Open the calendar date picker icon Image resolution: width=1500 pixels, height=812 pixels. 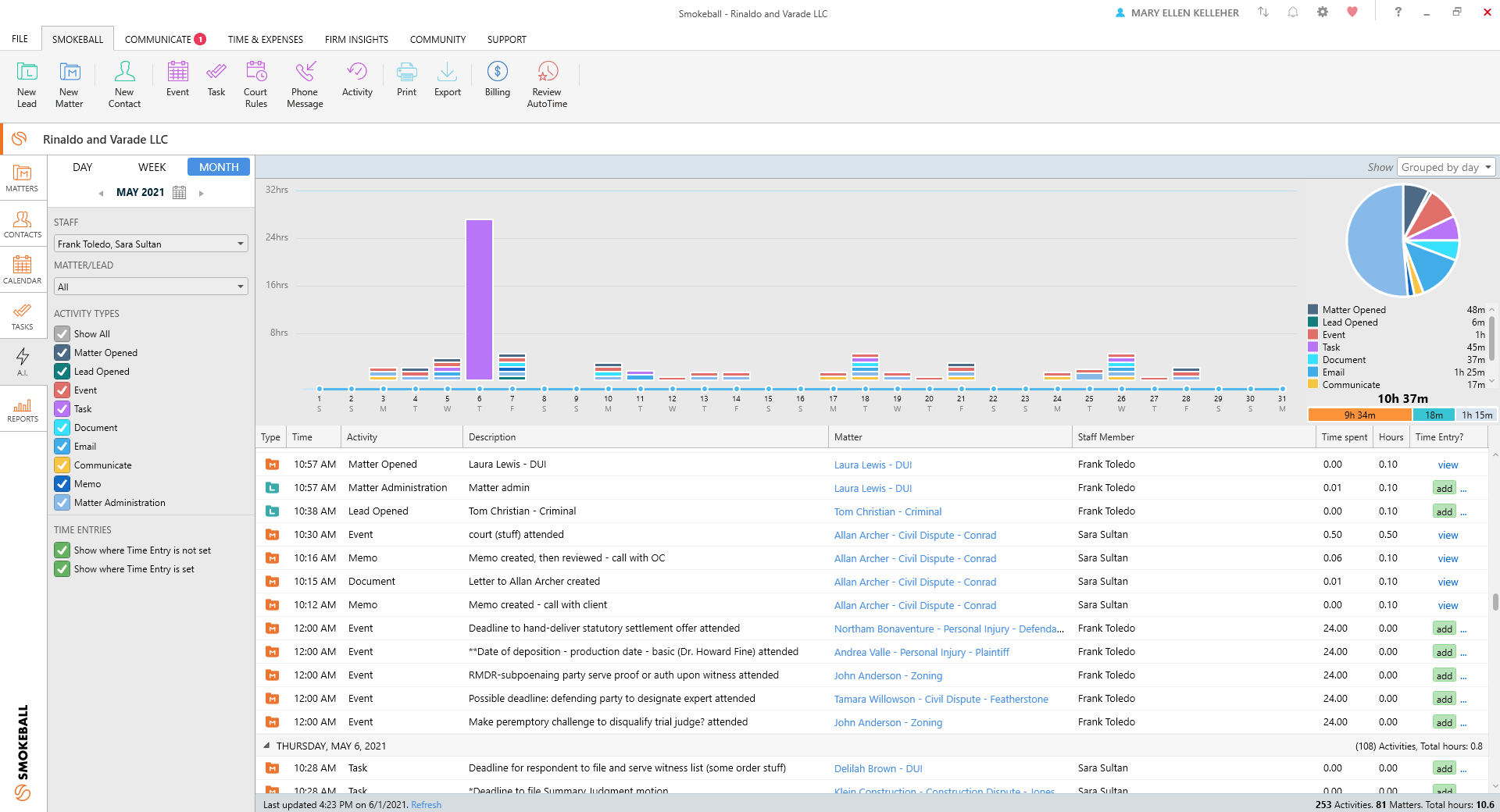click(x=179, y=193)
